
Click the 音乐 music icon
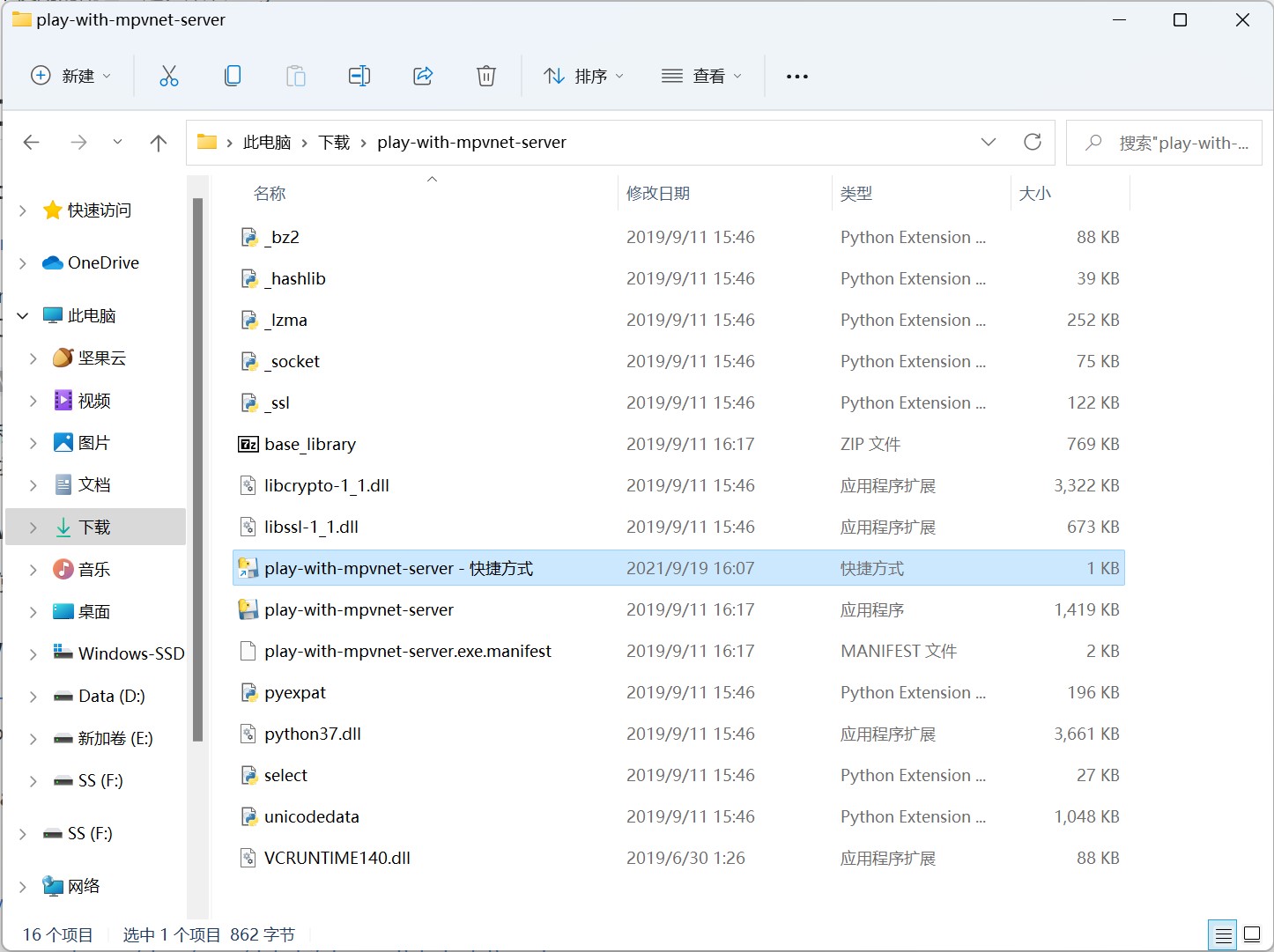(x=63, y=570)
